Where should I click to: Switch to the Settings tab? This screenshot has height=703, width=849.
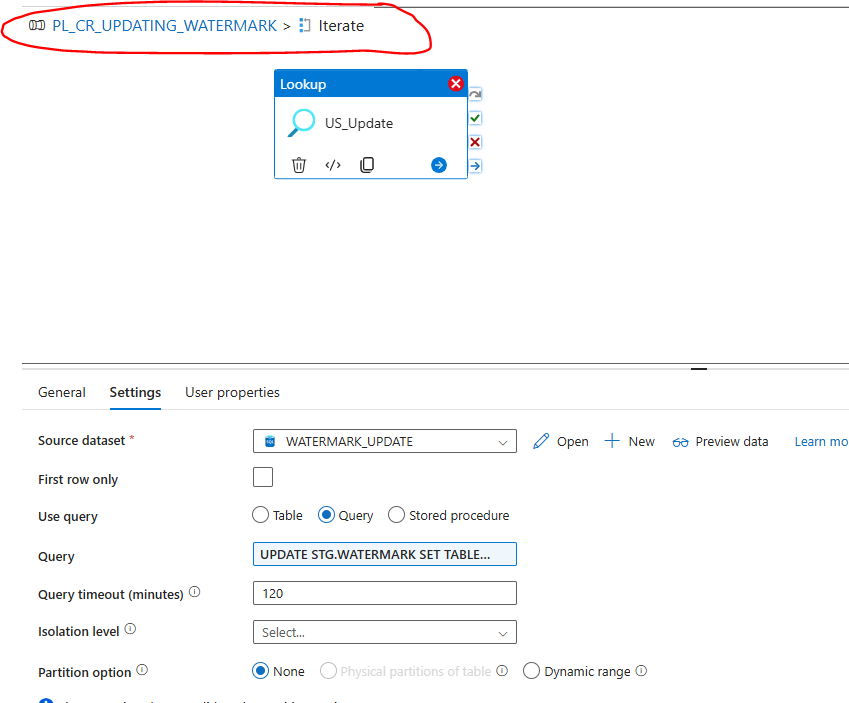(135, 392)
